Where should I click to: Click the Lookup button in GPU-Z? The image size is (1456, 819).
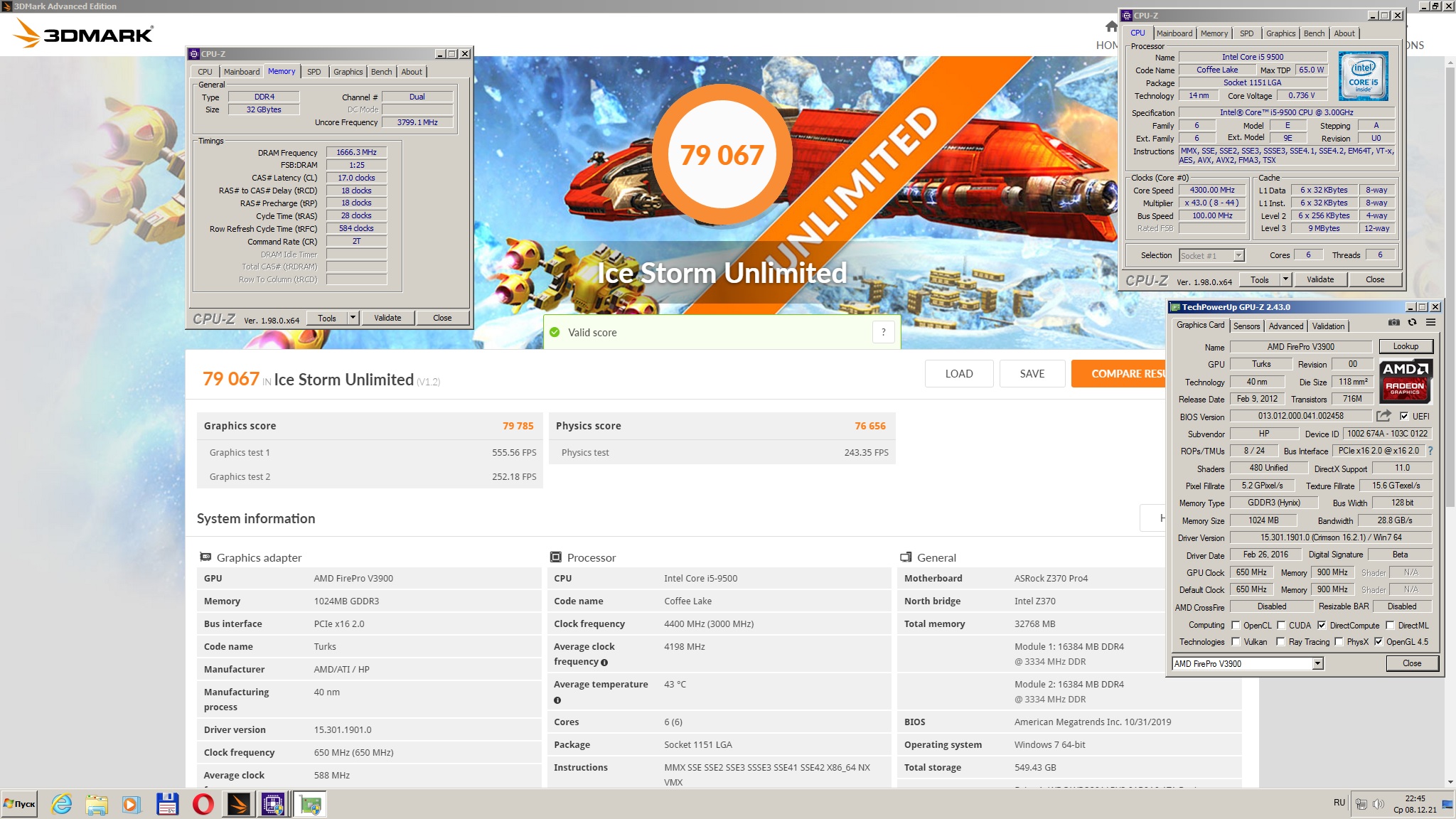[x=1406, y=346]
